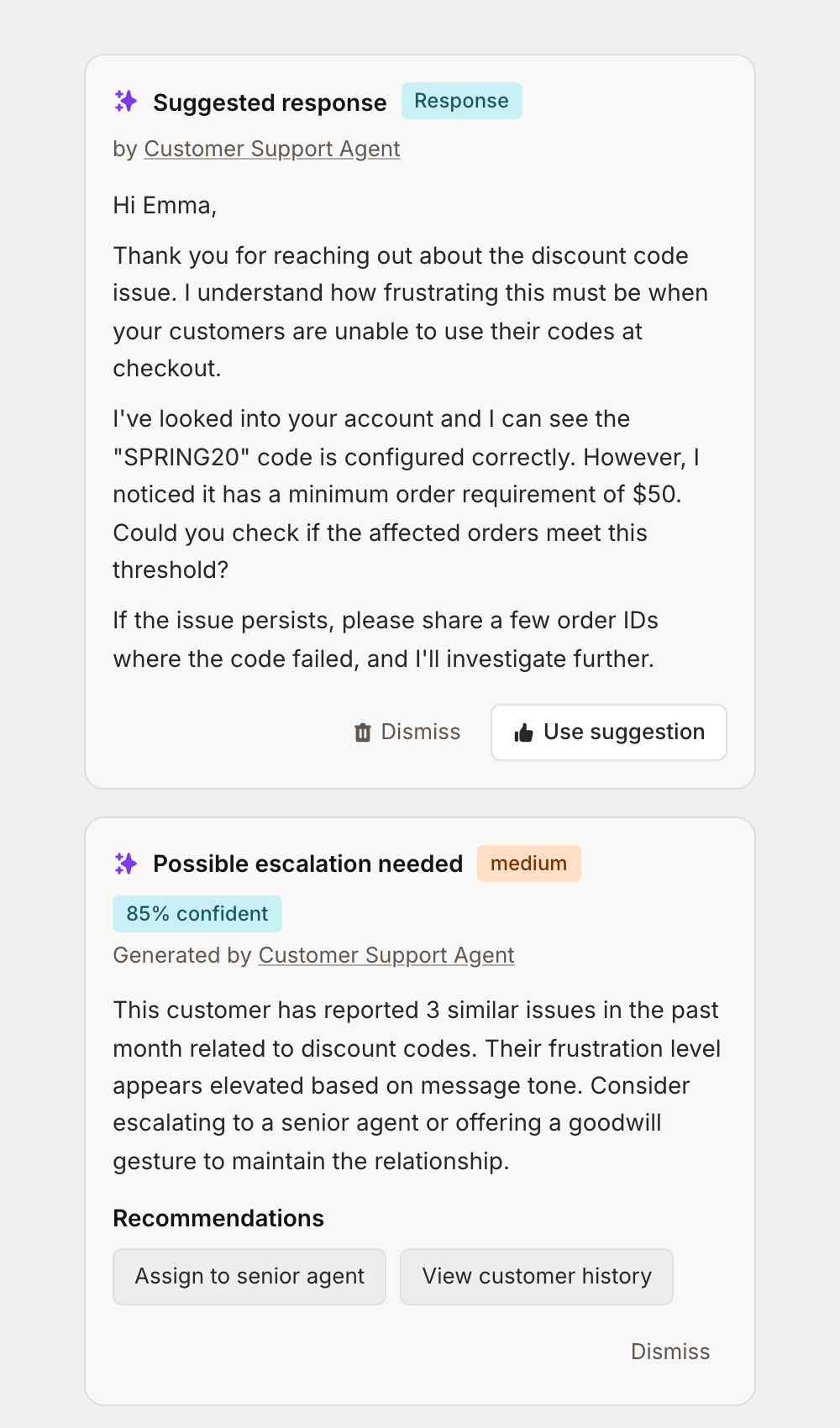Select the Recommendations heading
This screenshot has width=840, height=1428.
219,1218
